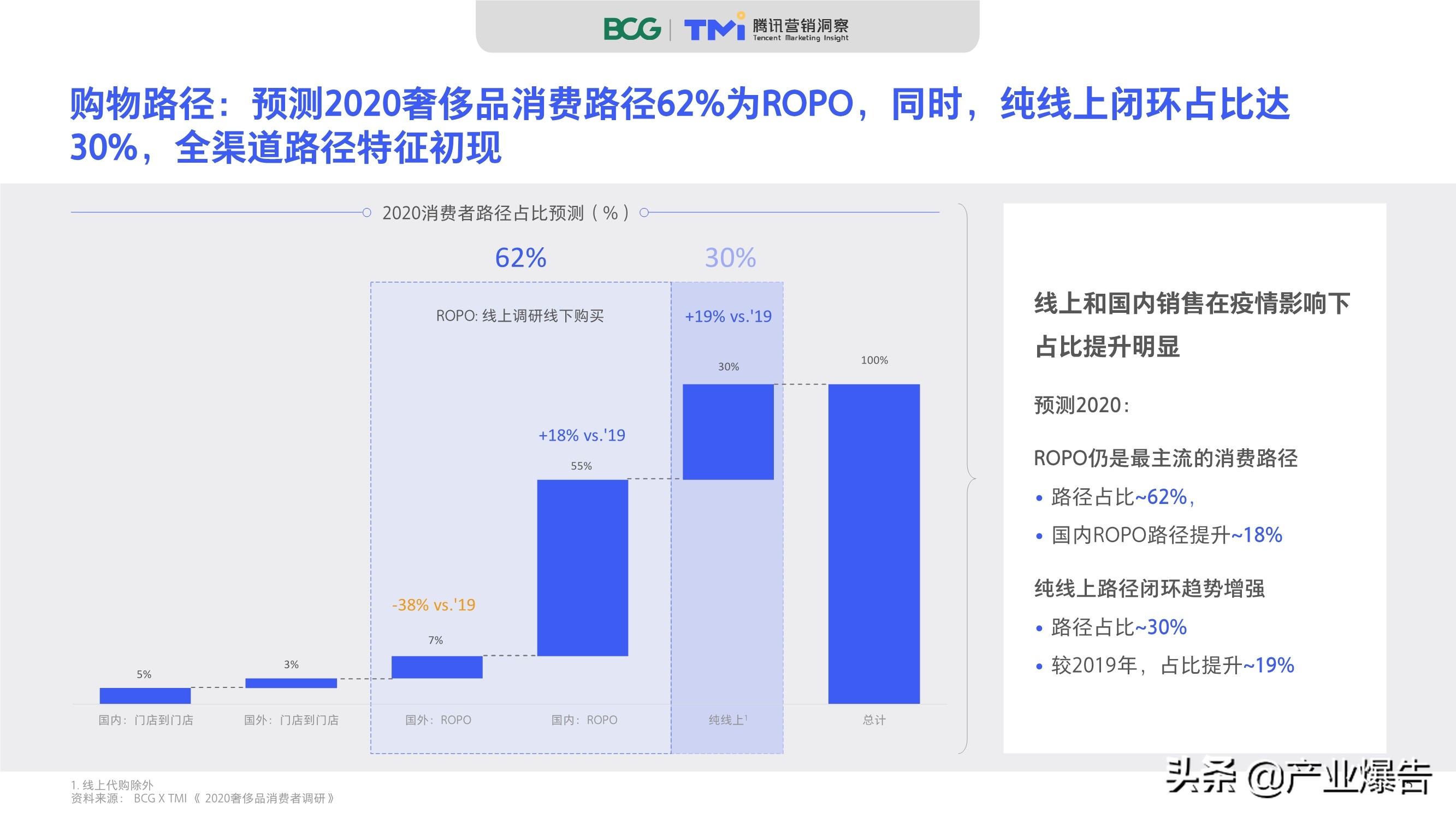Screen dimensions: 1456x819
Task: Click the axis label 国内：门店到门店
Action: [146, 720]
